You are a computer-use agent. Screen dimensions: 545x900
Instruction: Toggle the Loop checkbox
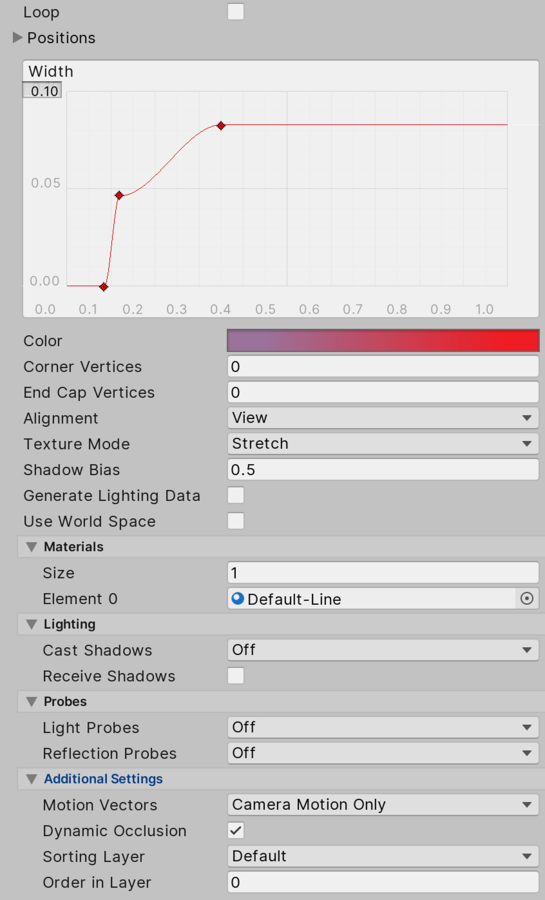click(x=236, y=11)
